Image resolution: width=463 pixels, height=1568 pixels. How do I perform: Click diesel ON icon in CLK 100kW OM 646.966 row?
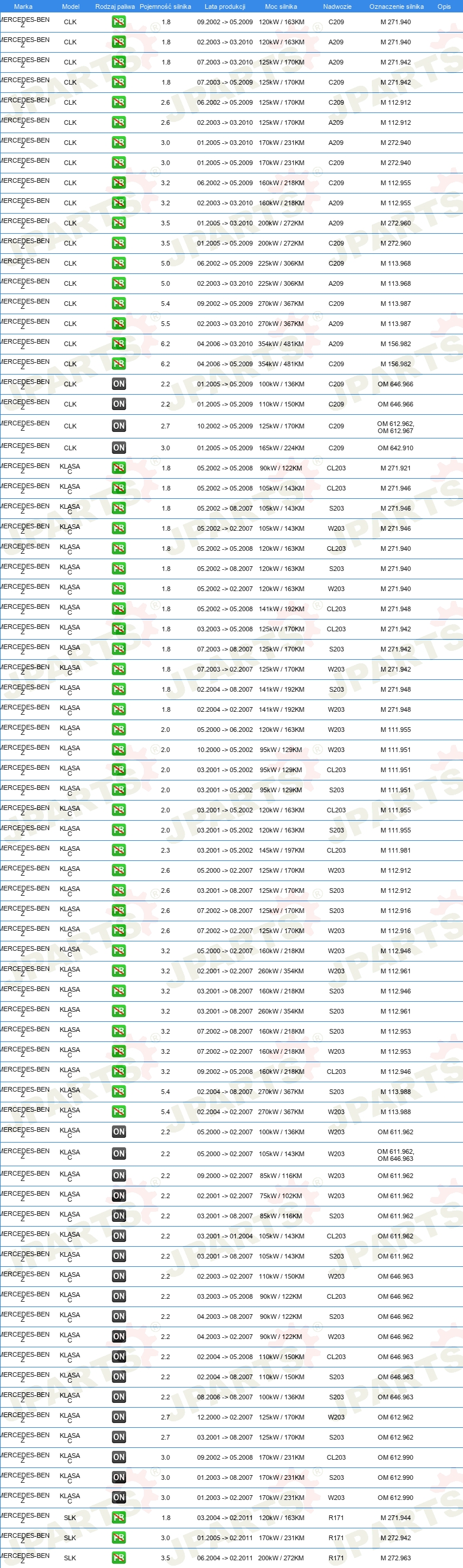(119, 383)
